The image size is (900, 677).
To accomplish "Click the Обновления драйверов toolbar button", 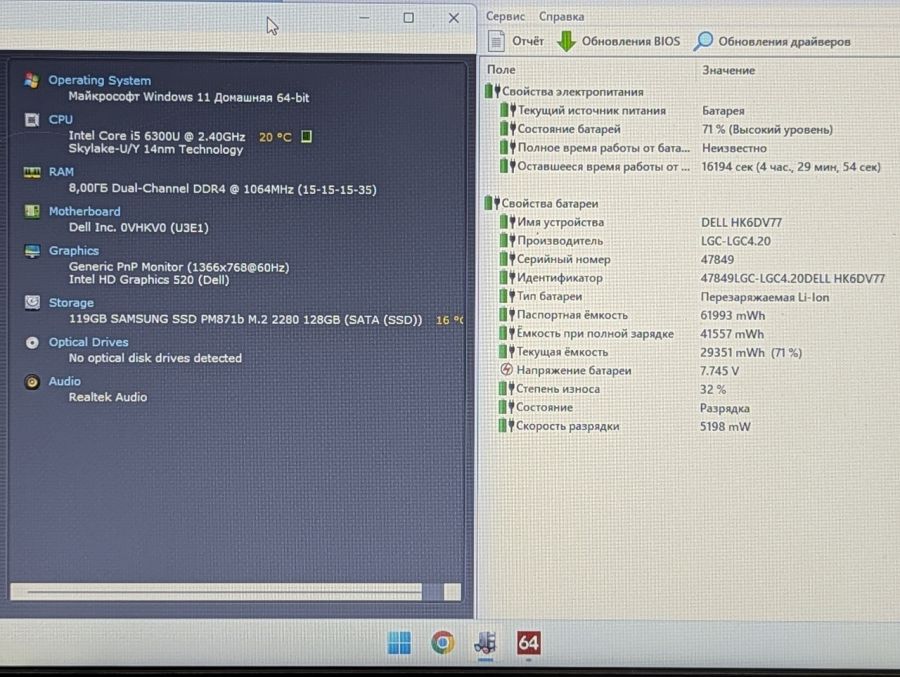I will click(772, 41).
